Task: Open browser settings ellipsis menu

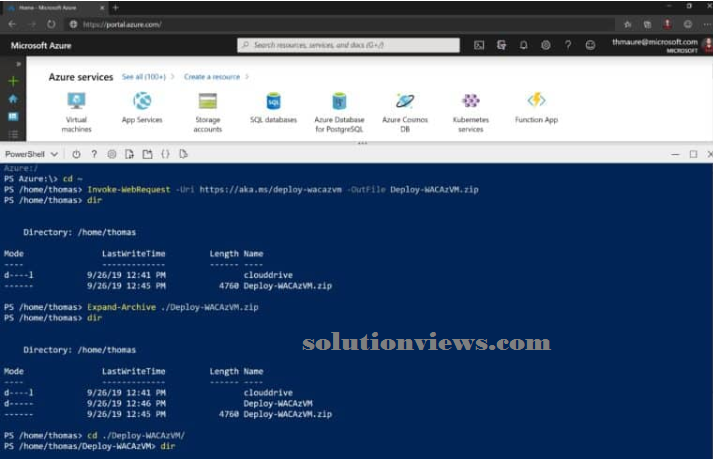Action: coord(706,25)
